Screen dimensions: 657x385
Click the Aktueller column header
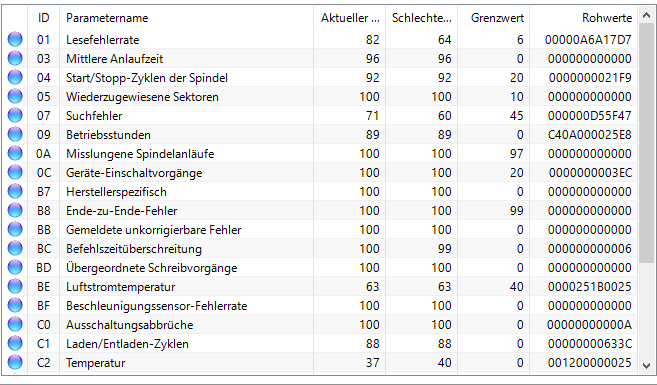pyautogui.click(x=349, y=18)
